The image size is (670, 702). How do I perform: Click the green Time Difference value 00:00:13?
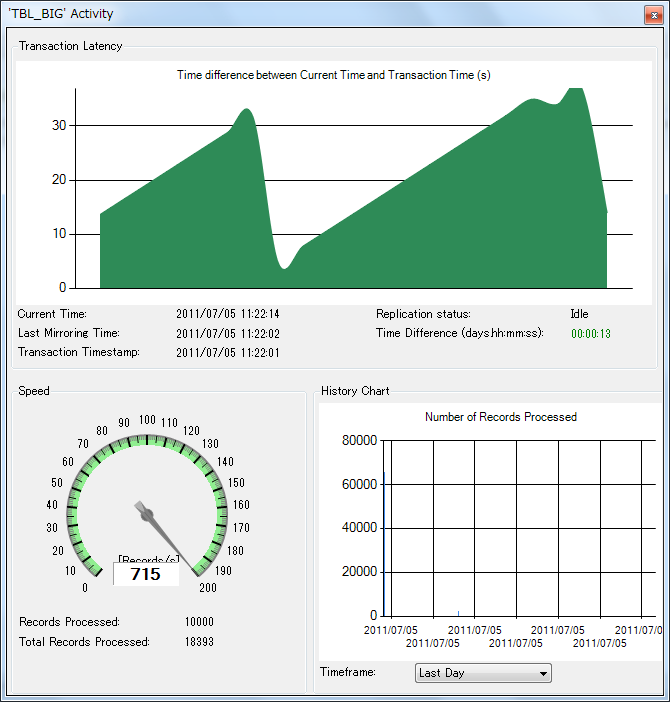click(x=590, y=333)
